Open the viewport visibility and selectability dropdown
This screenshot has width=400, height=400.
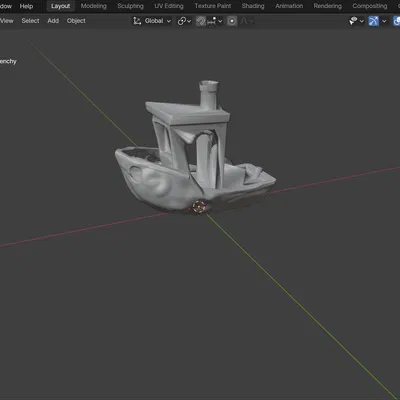(356, 21)
